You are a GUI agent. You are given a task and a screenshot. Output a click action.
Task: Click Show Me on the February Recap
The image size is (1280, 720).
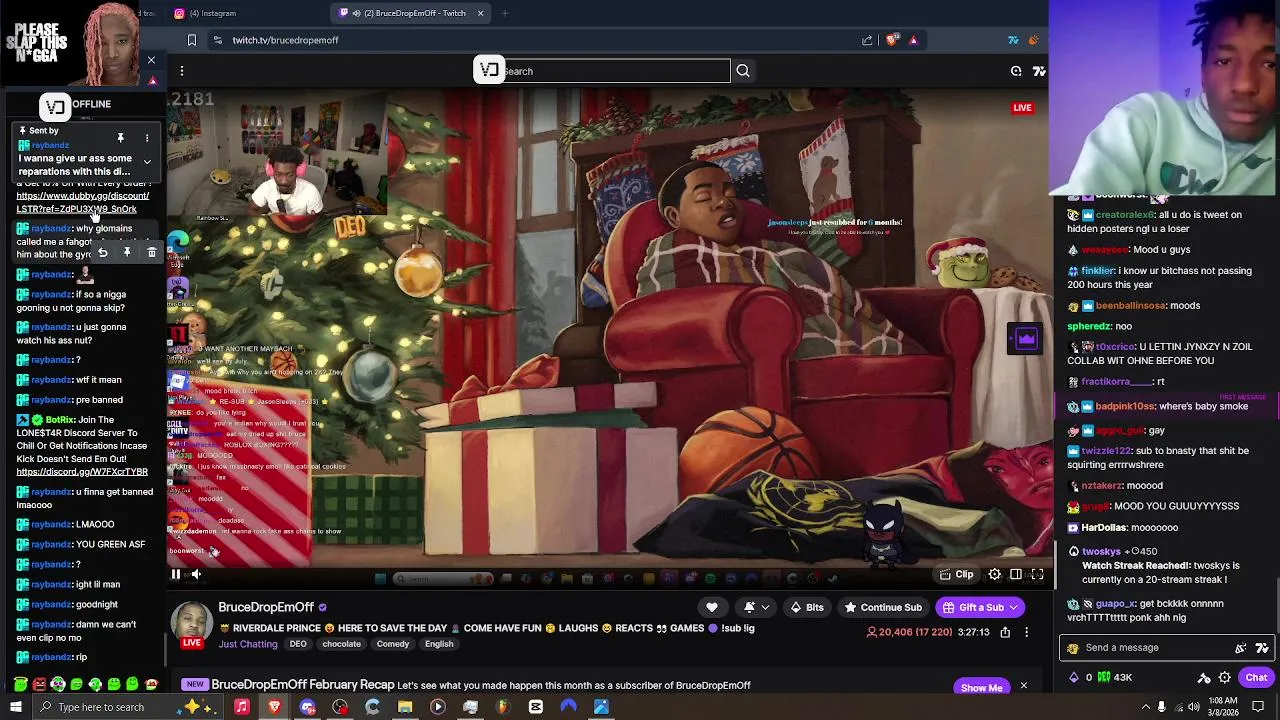click(x=981, y=688)
